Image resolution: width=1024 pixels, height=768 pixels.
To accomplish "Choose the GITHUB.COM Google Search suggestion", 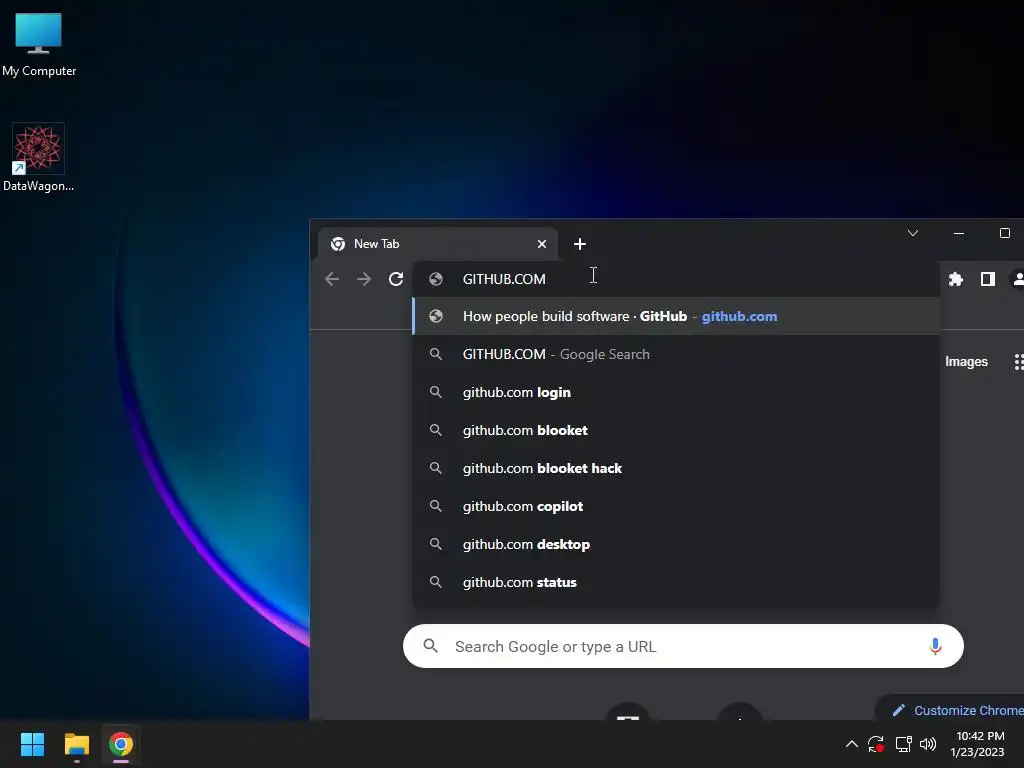I will pos(676,354).
